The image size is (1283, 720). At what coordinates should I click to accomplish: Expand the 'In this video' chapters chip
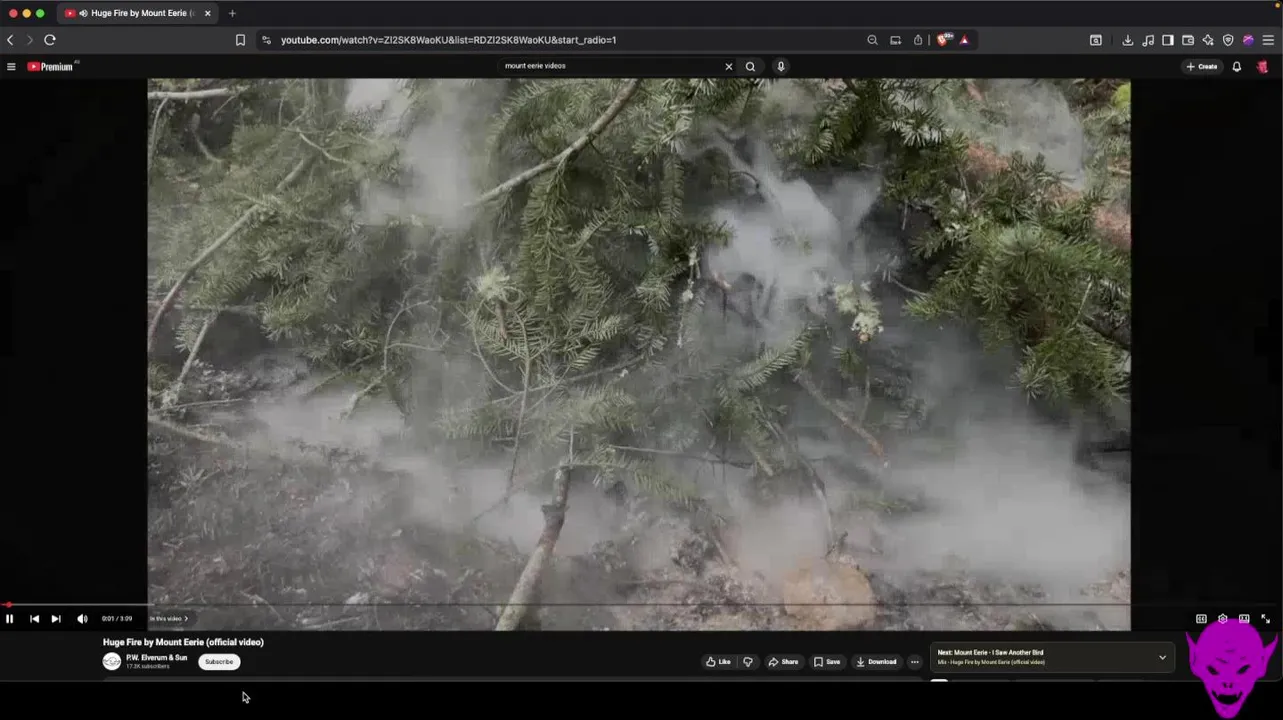[168, 619]
